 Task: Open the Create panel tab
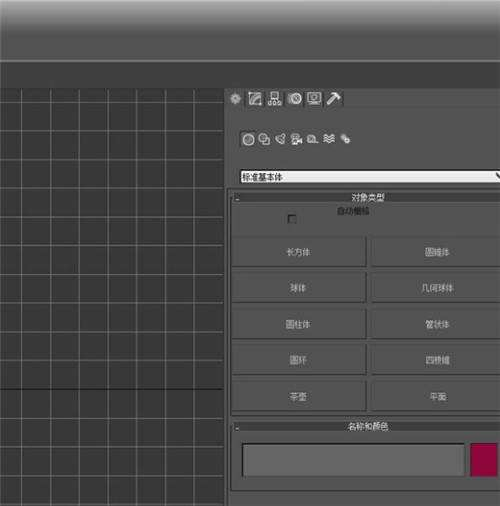(x=235, y=99)
